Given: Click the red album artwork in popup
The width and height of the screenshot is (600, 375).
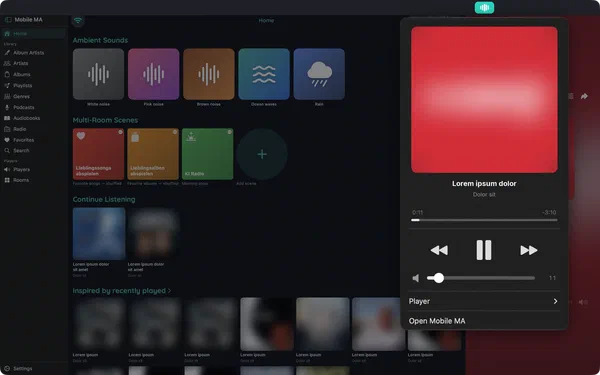Looking at the screenshot, I should point(484,99).
